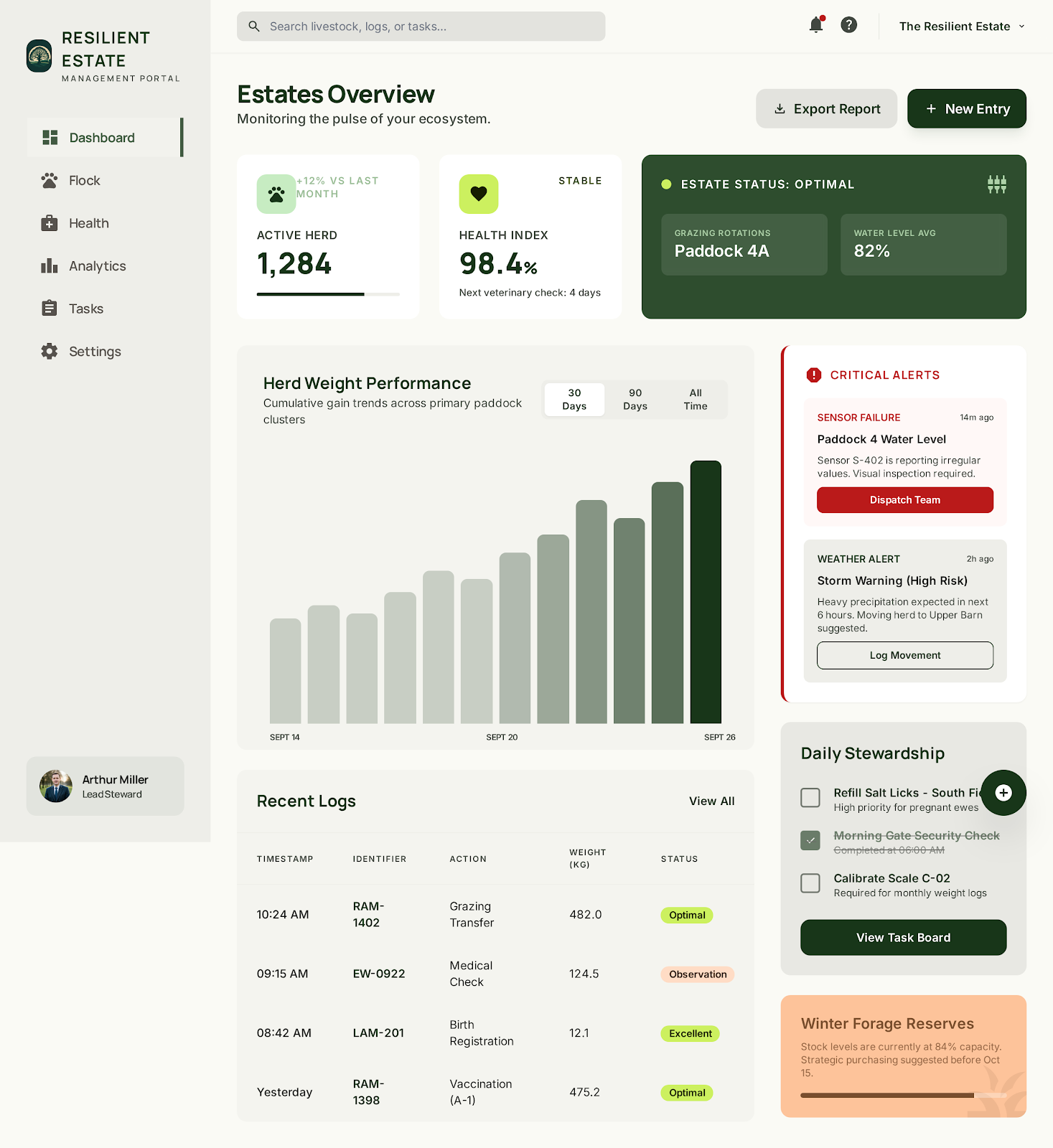
Task: Click the Health Index heart icon
Action: coord(479,194)
